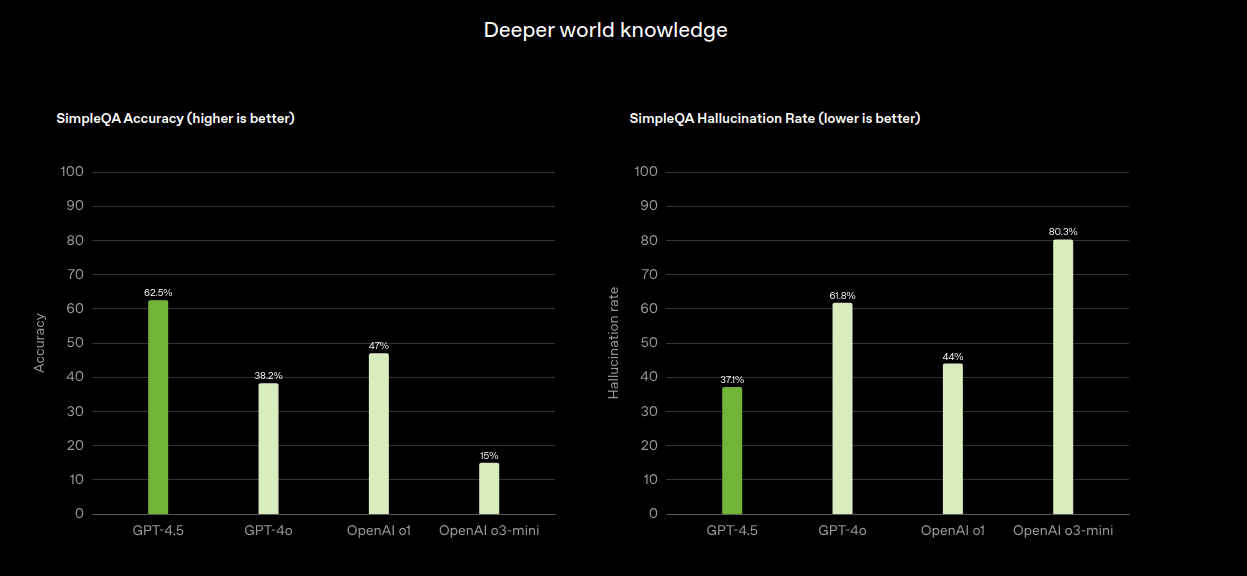This screenshot has width=1247, height=576.
Task: Click the OpenAI o1 accuracy bar at 47%
Action: click(x=378, y=433)
